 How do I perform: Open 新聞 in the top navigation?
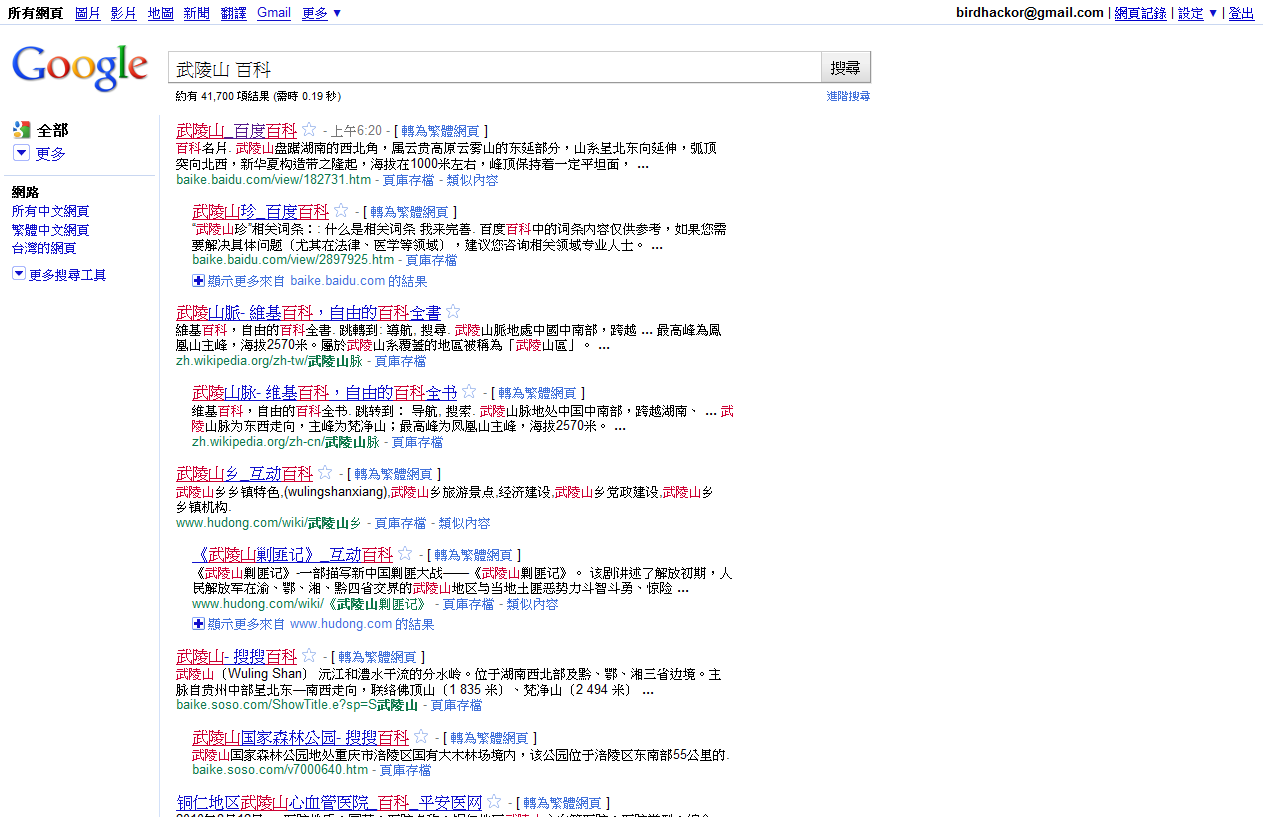[197, 13]
